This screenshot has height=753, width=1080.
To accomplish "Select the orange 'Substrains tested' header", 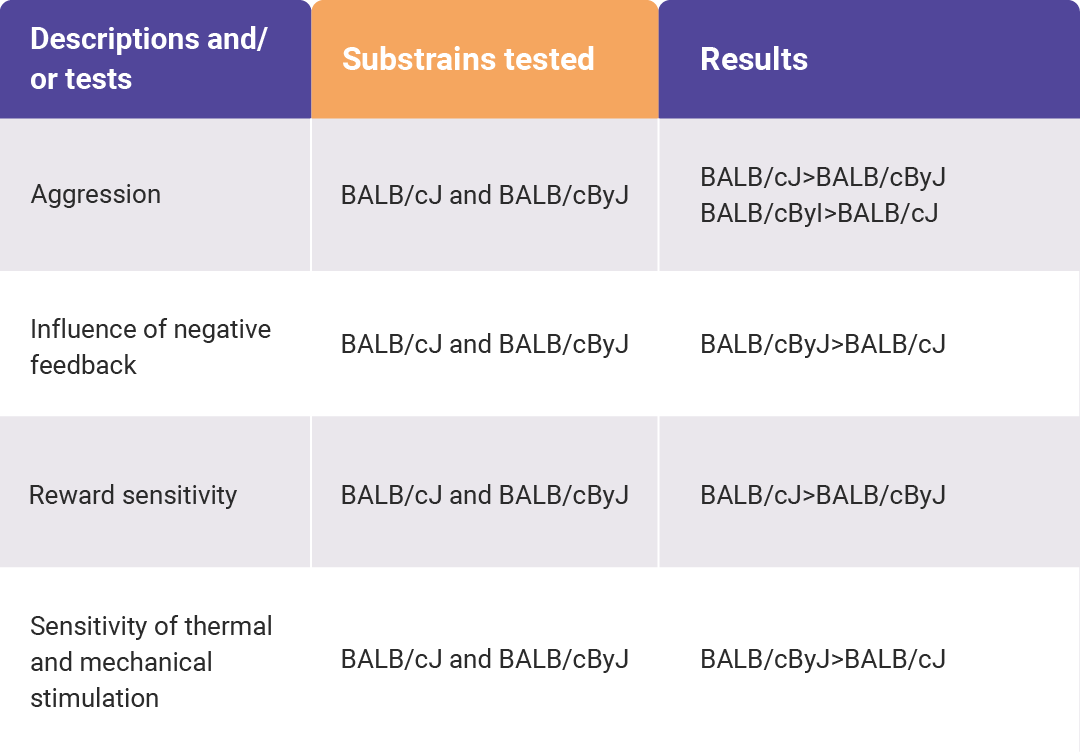I will point(485,59).
